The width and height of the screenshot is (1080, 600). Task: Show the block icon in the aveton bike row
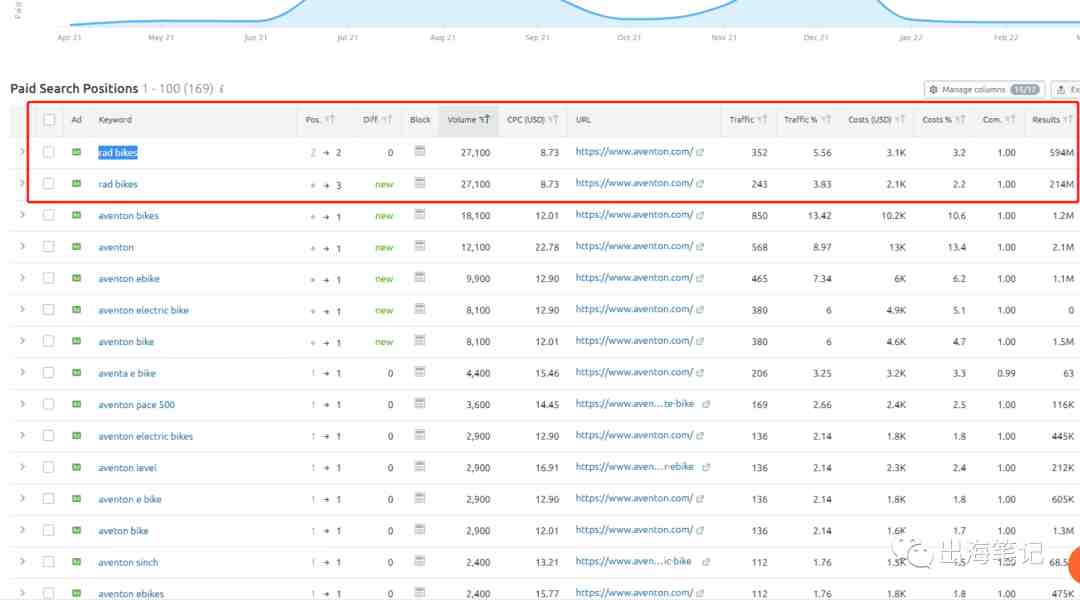(419, 530)
